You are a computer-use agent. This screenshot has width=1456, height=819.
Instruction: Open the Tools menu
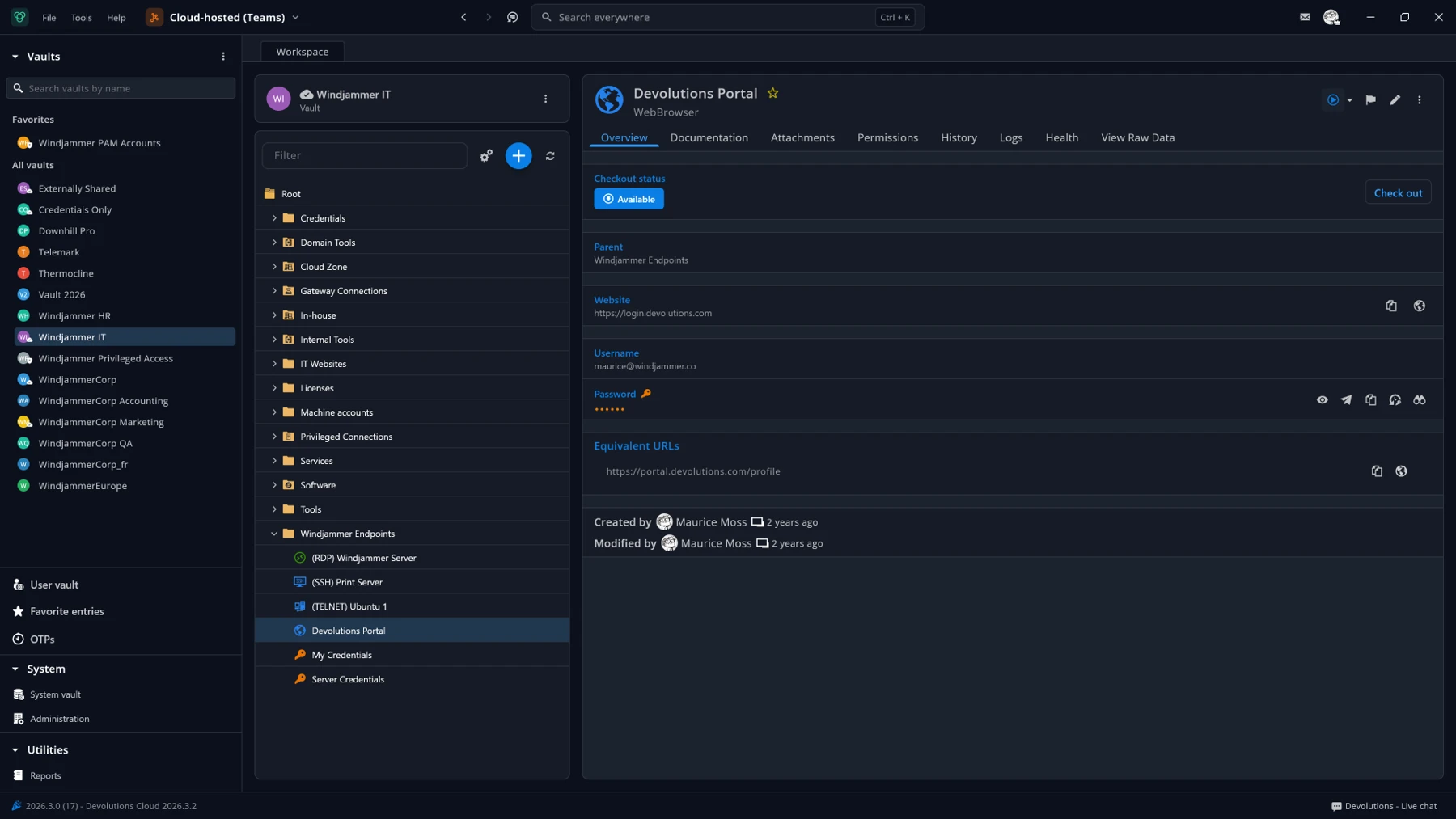[x=81, y=17]
